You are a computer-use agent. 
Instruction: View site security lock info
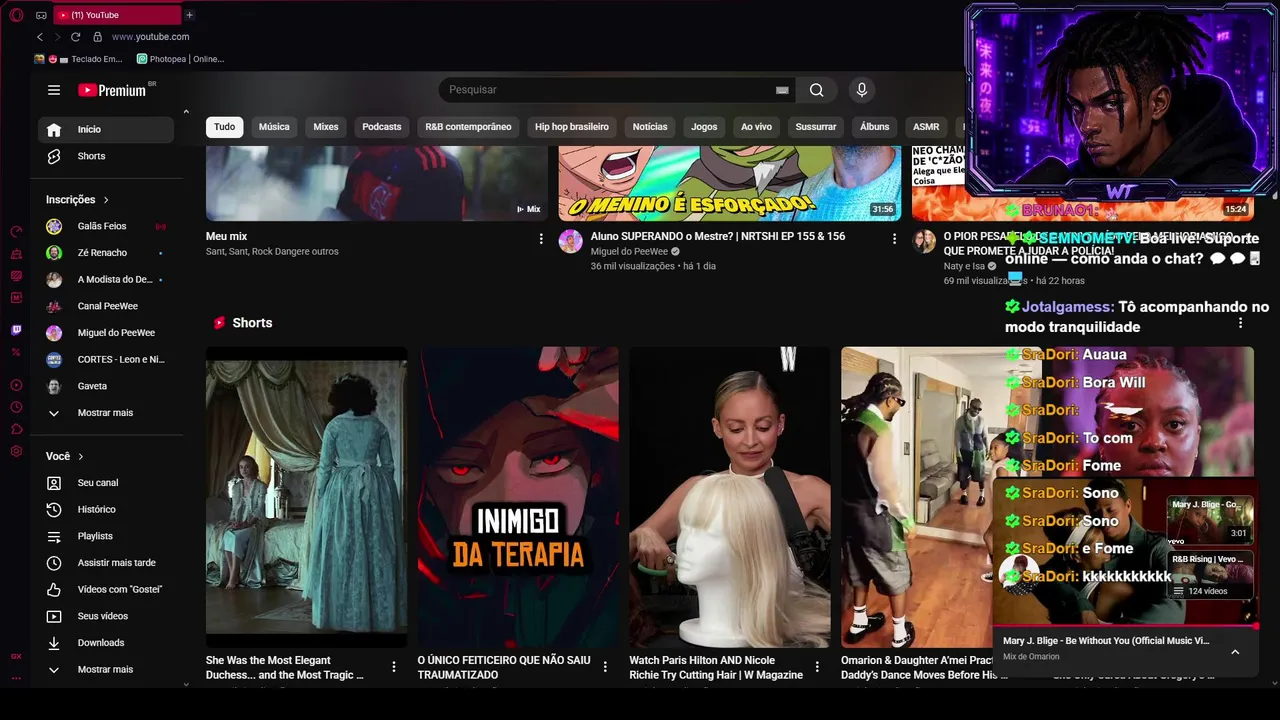pos(97,37)
